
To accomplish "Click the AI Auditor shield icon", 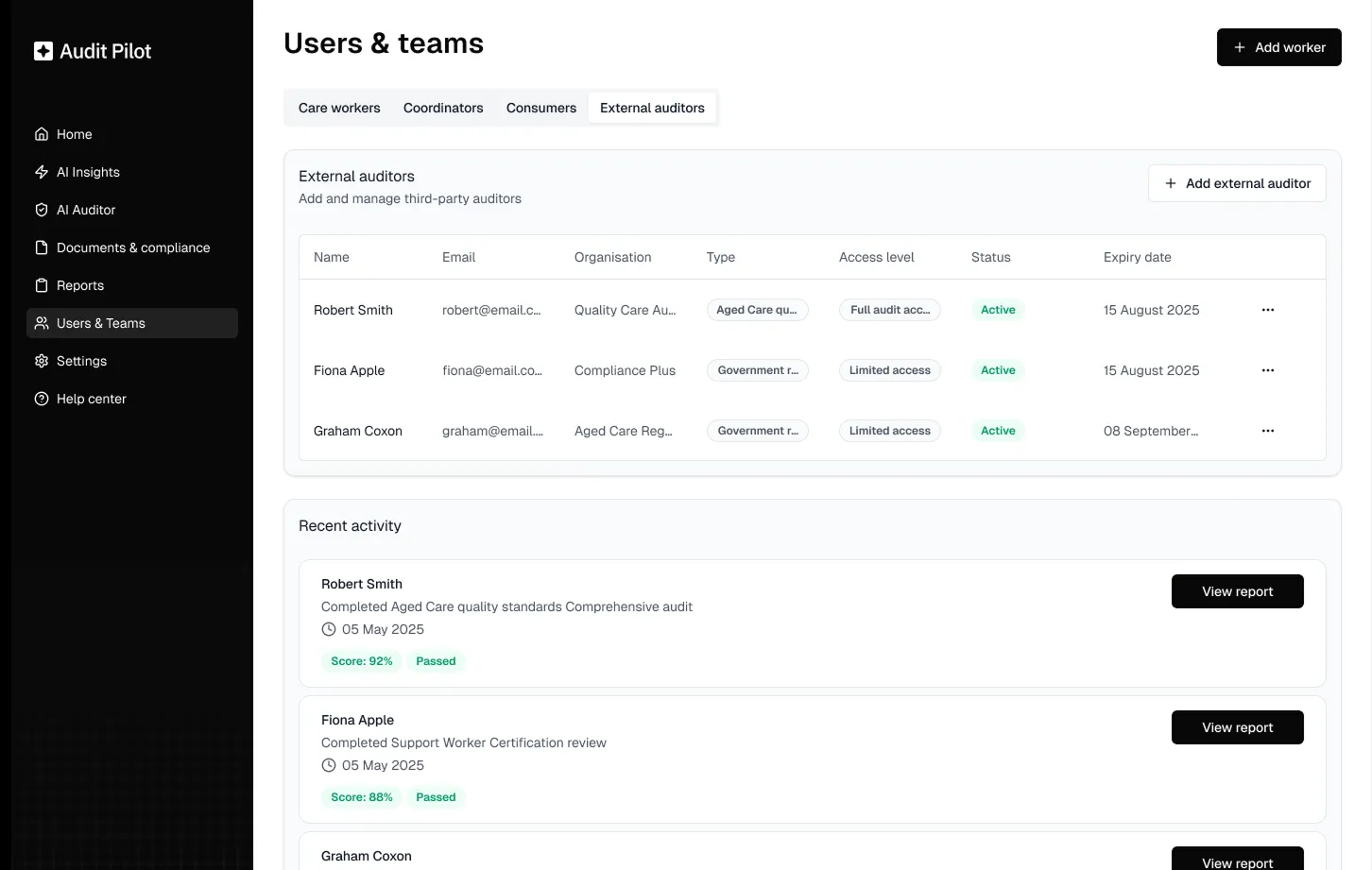I will 42,210.
